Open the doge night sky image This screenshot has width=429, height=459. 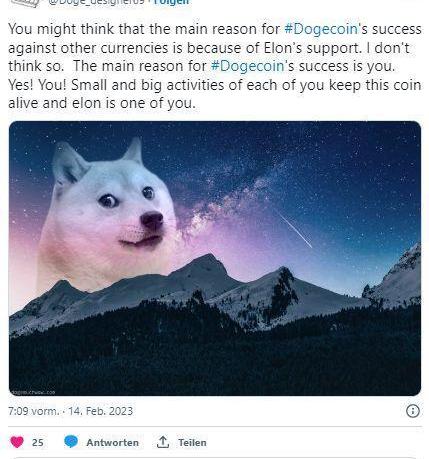click(215, 258)
